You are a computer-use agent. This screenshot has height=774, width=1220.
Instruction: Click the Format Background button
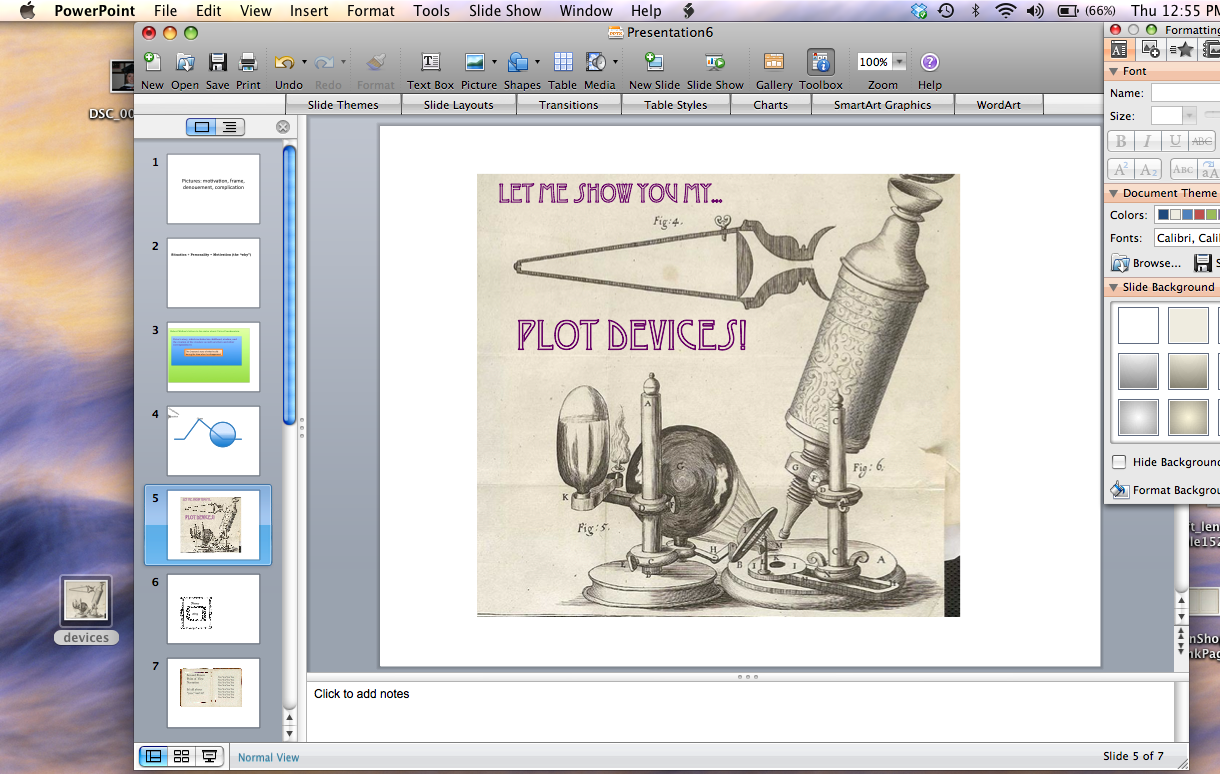pyautogui.click(x=1119, y=490)
